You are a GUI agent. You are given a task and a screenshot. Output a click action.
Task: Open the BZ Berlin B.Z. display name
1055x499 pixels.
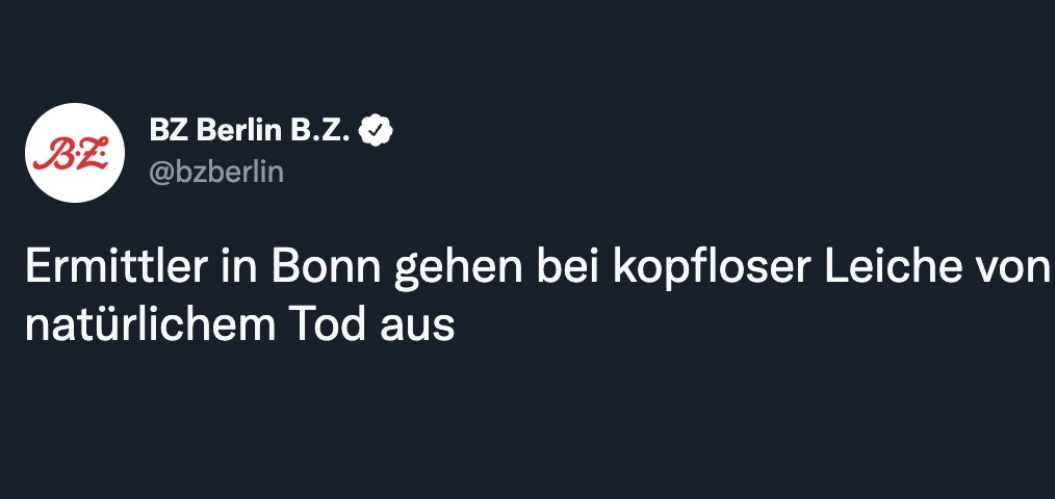pos(254,130)
